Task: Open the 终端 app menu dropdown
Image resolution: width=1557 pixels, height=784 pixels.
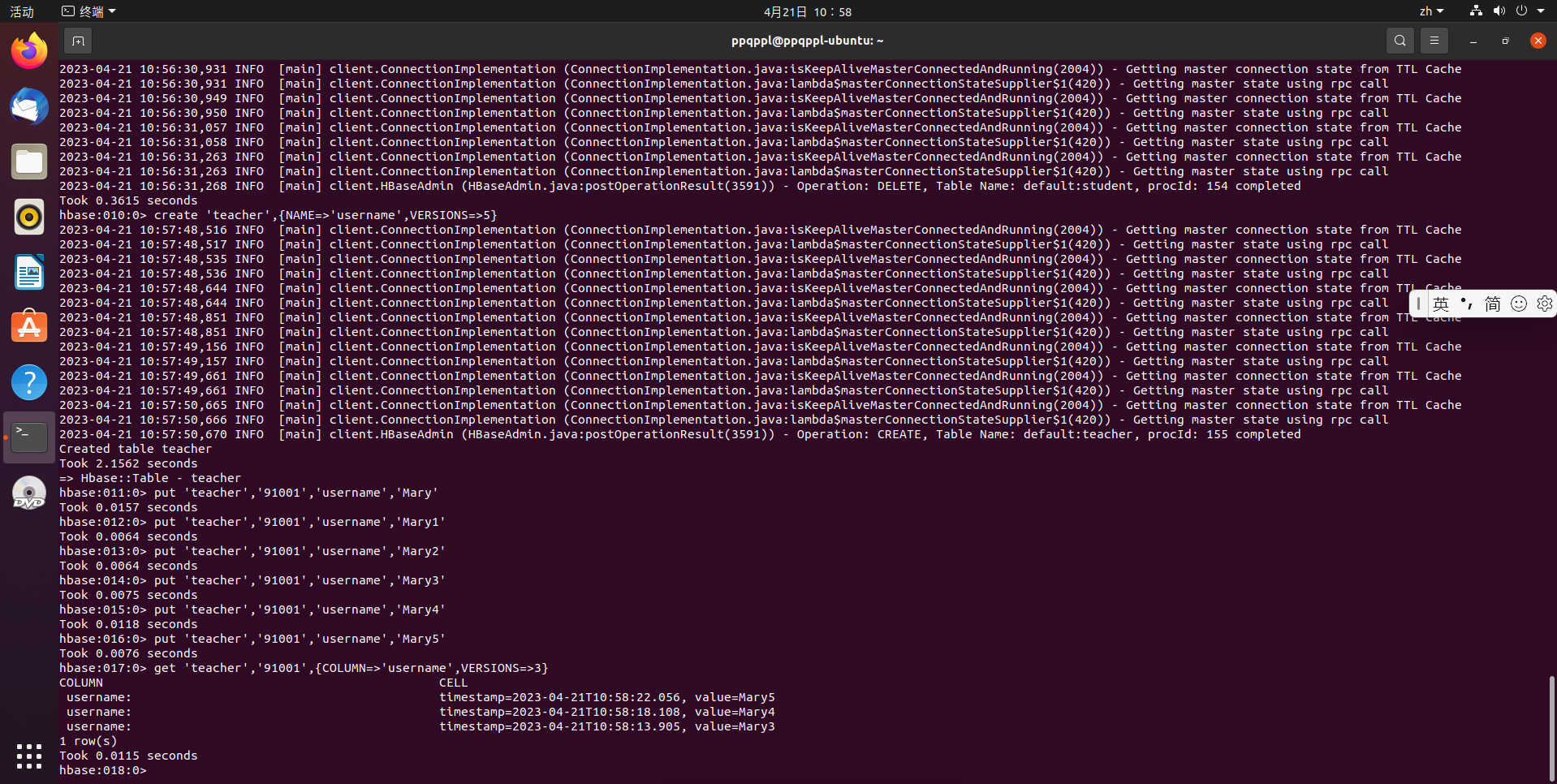Action: coord(89,11)
